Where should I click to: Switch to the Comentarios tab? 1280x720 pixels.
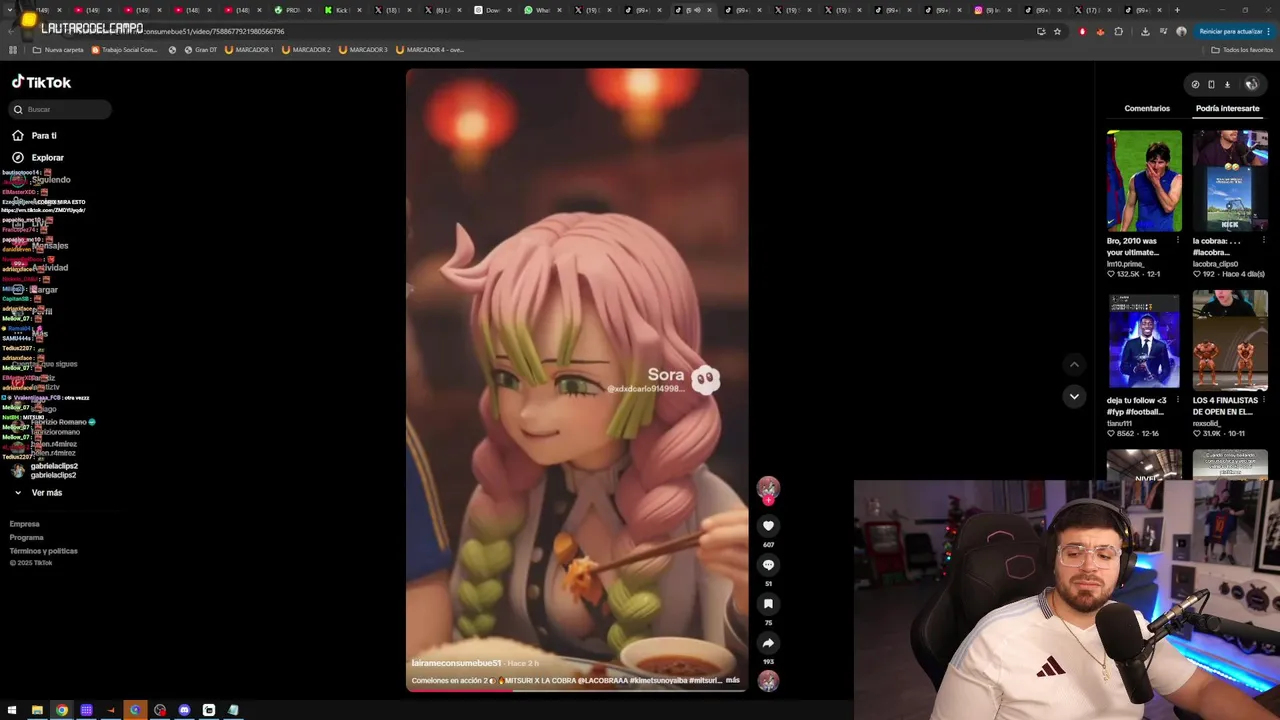coord(1147,108)
